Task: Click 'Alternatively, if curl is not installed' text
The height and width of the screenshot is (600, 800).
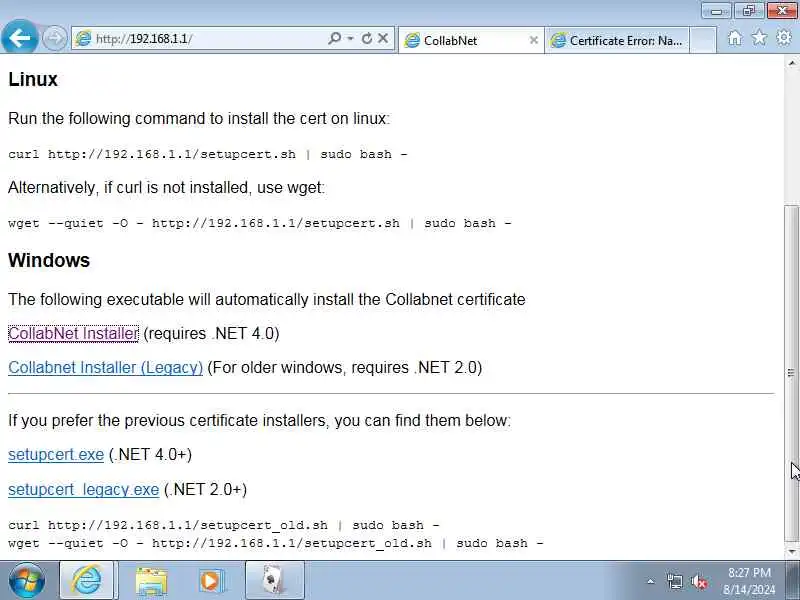Action: click(x=166, y=188)
